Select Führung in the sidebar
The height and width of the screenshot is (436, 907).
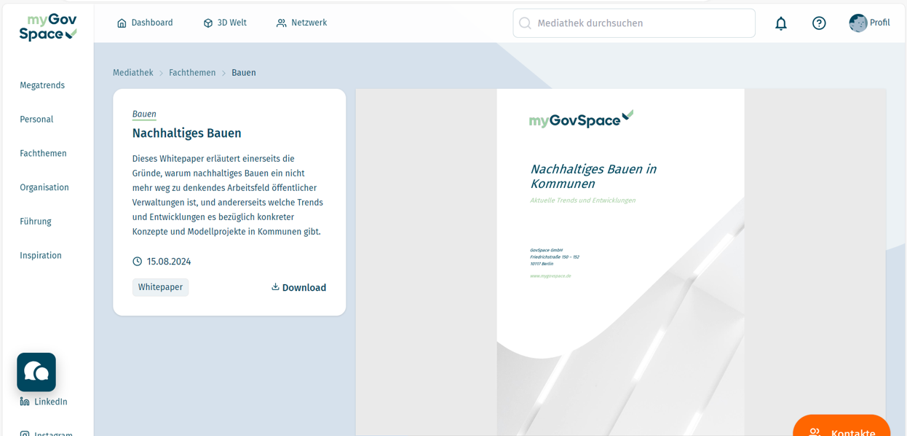(x=35, y=221)
